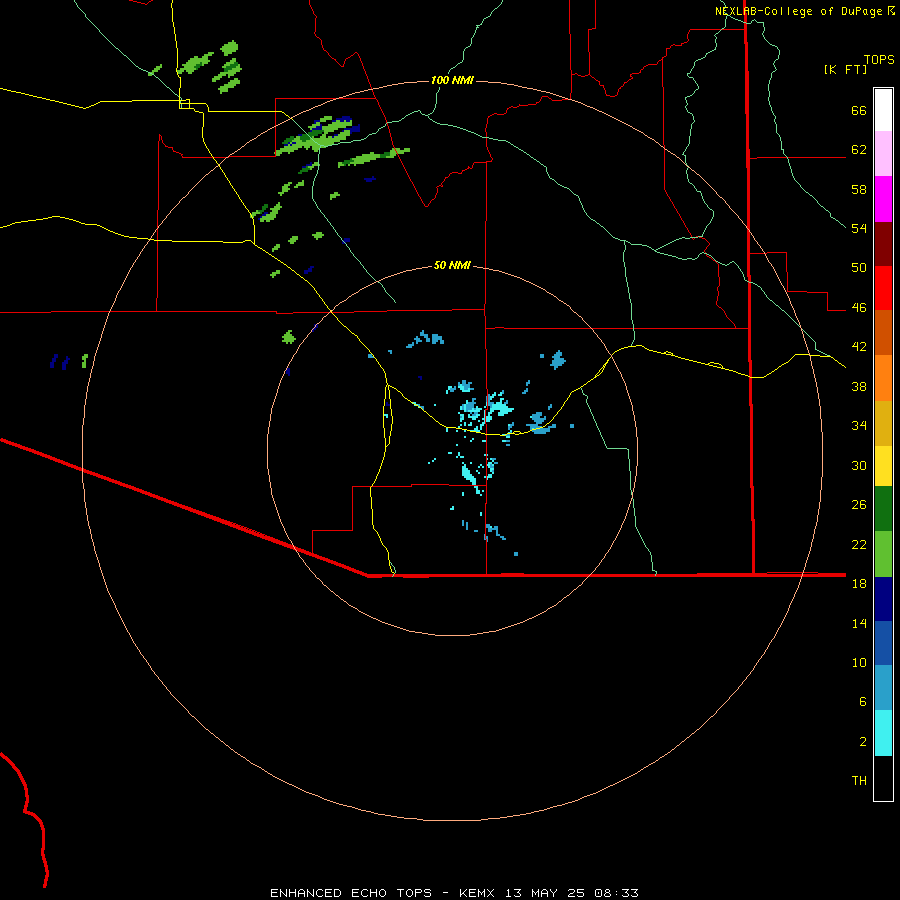
Task: Click the 30 legend value
Action: [x=859, y=465]
